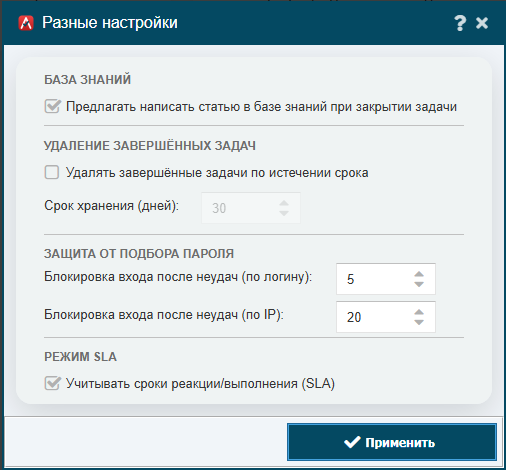Click the login block attempts field showing 5

(x=386, y=279)
